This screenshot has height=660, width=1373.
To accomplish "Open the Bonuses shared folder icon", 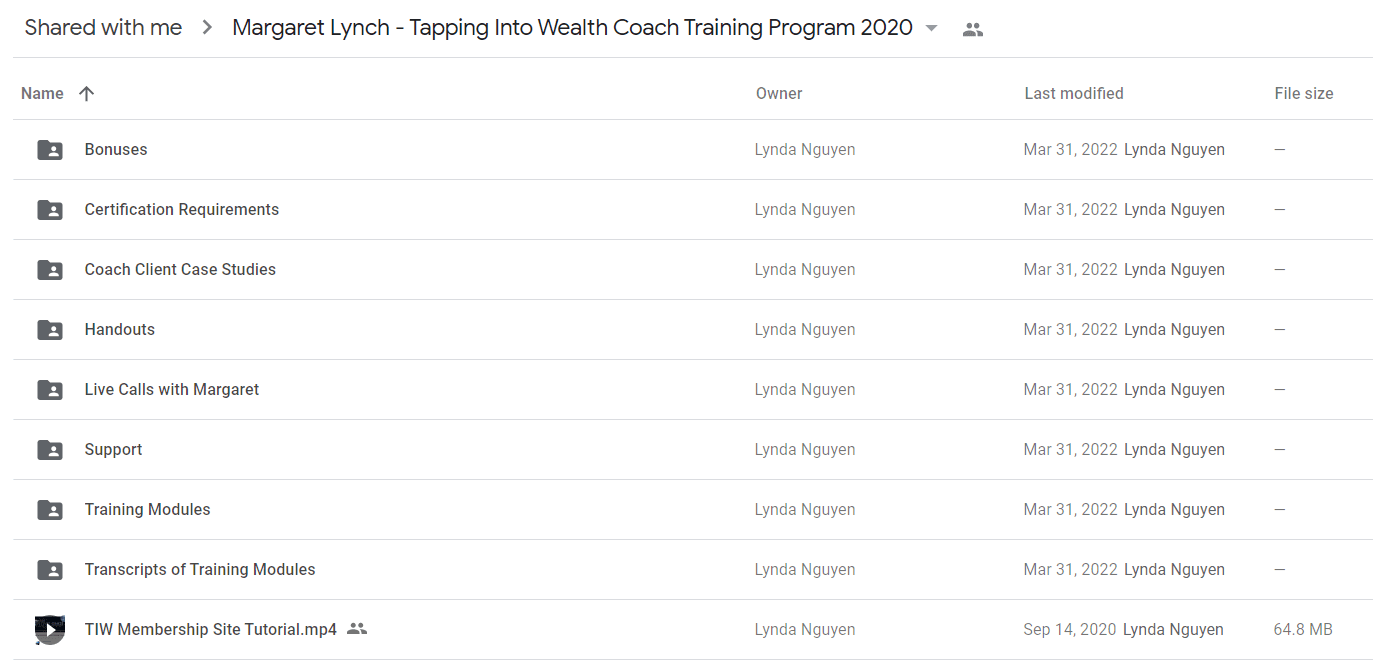I will 50,150.
